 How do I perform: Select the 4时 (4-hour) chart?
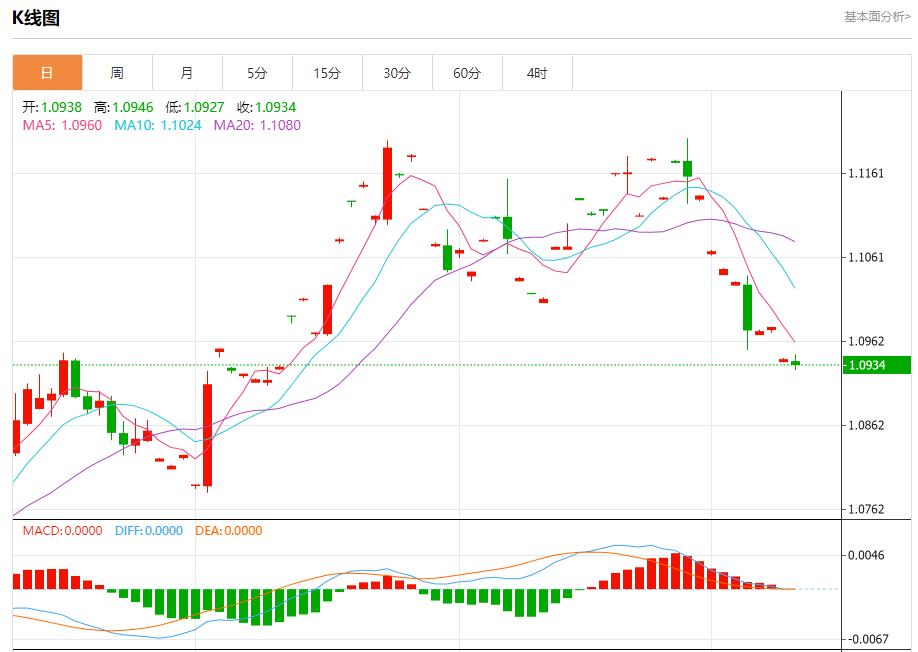click(x=536, y=72)
